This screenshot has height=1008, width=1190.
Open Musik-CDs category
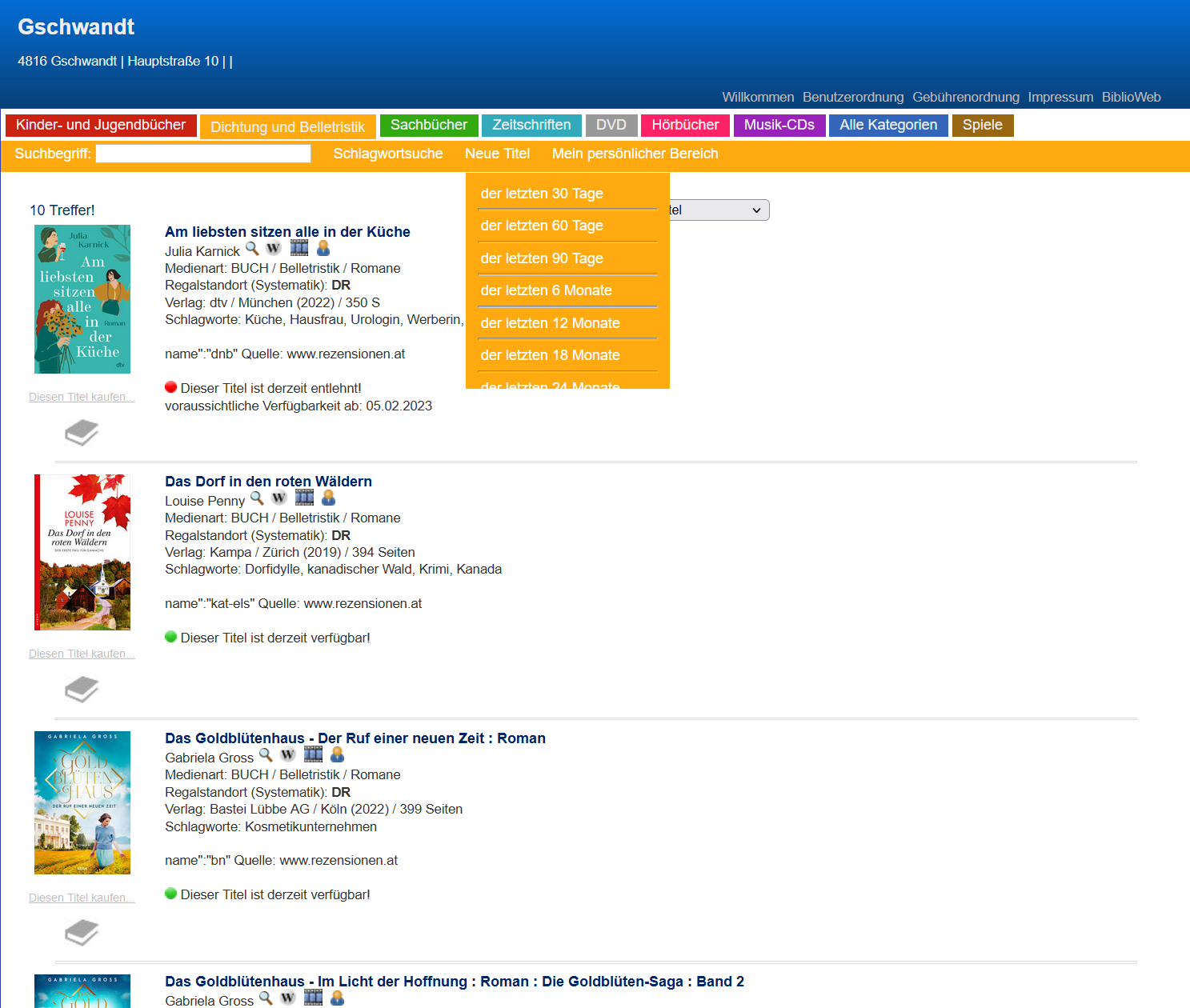point(779,126)
